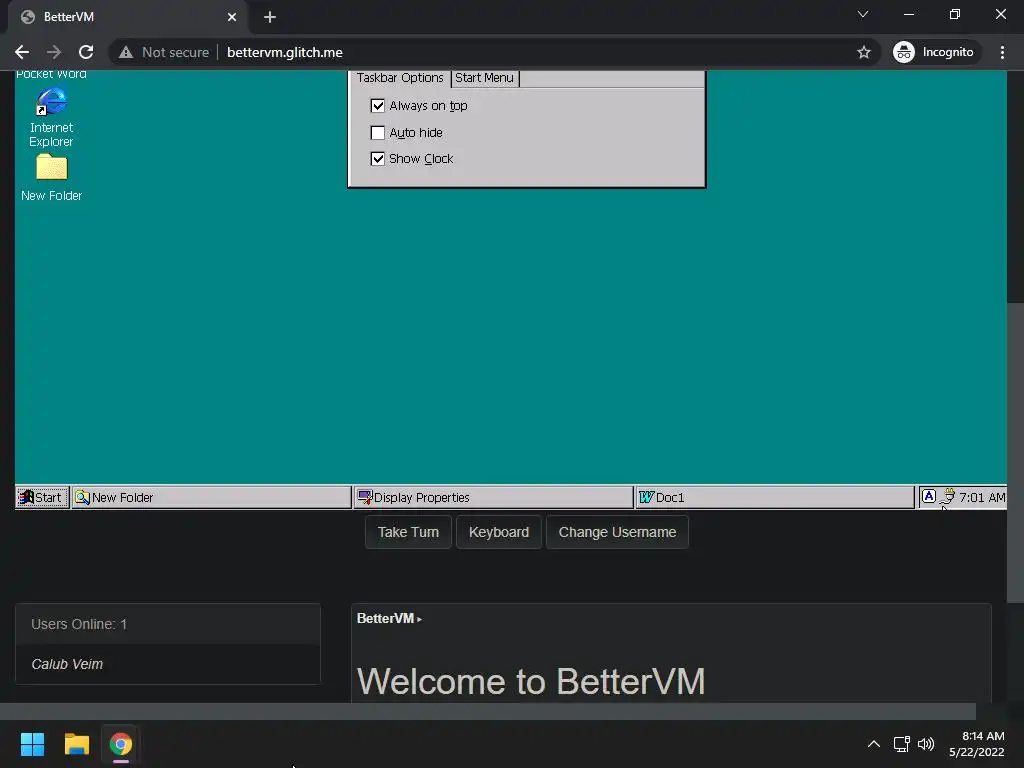The width and height of the screenshot is (1024, 768).
Task: Click the address bar URL bettervm.glitch.me
Action: [x=285, y=52]
